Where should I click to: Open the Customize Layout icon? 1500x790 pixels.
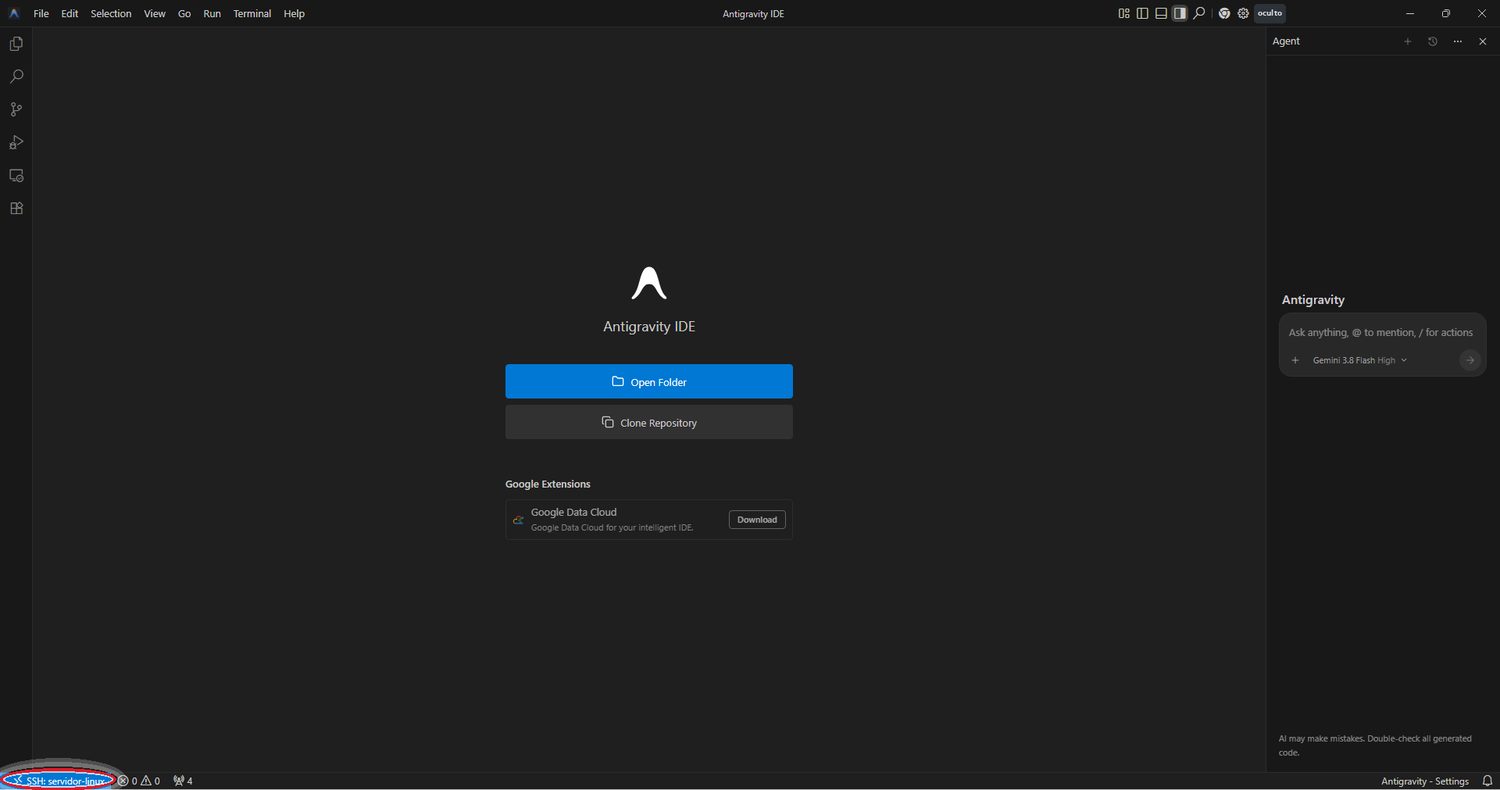[x=1124, y=14]
